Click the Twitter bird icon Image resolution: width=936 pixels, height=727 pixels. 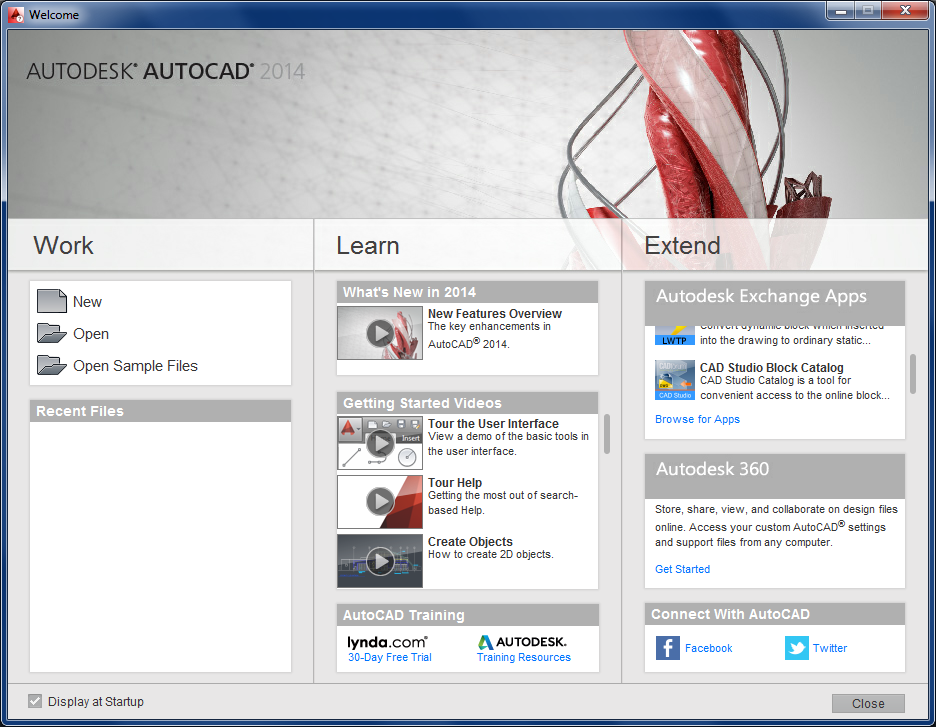(x=796, y=648)
